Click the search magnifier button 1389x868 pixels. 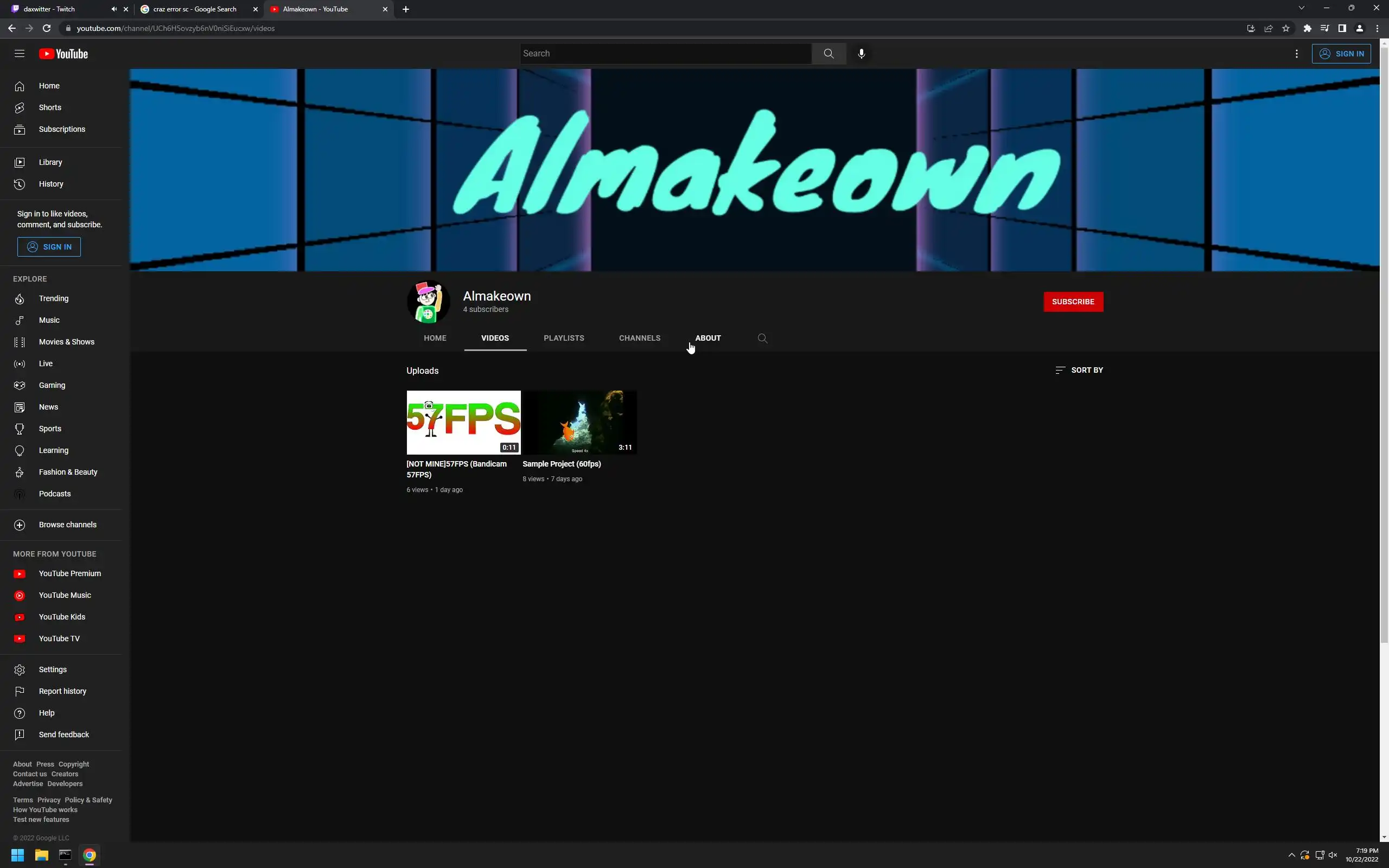coord(828,53)
